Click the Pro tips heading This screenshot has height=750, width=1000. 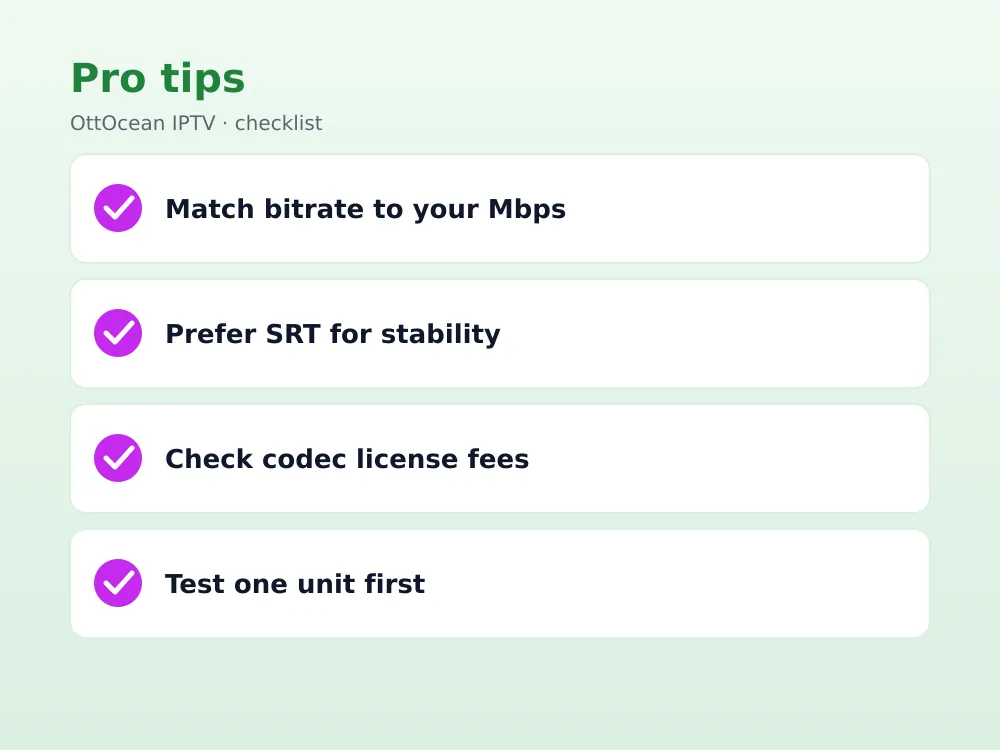158,78
